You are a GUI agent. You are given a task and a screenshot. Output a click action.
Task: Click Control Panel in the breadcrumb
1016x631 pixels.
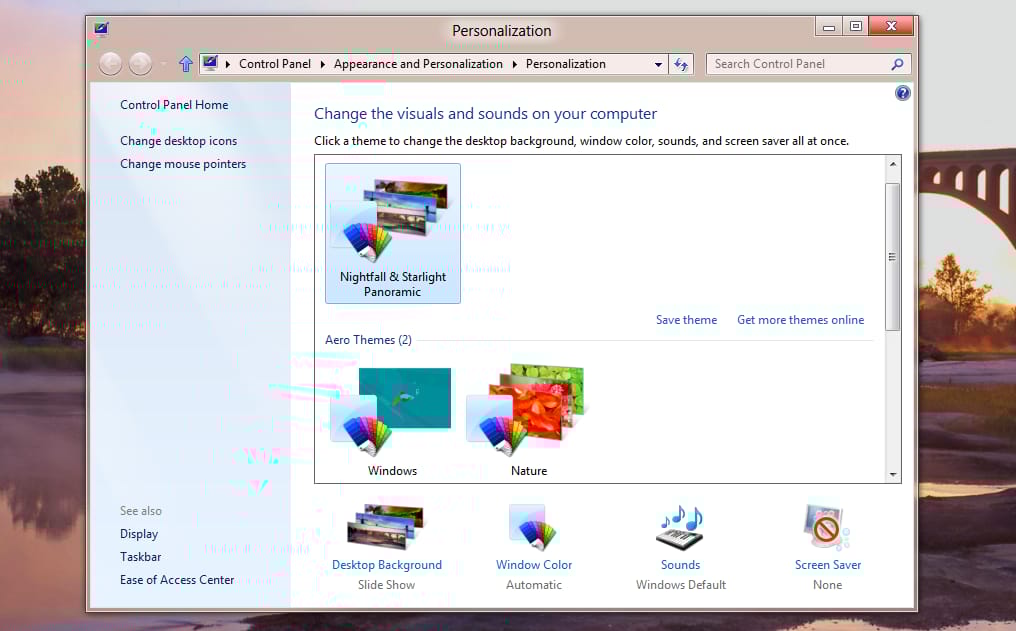275,63
